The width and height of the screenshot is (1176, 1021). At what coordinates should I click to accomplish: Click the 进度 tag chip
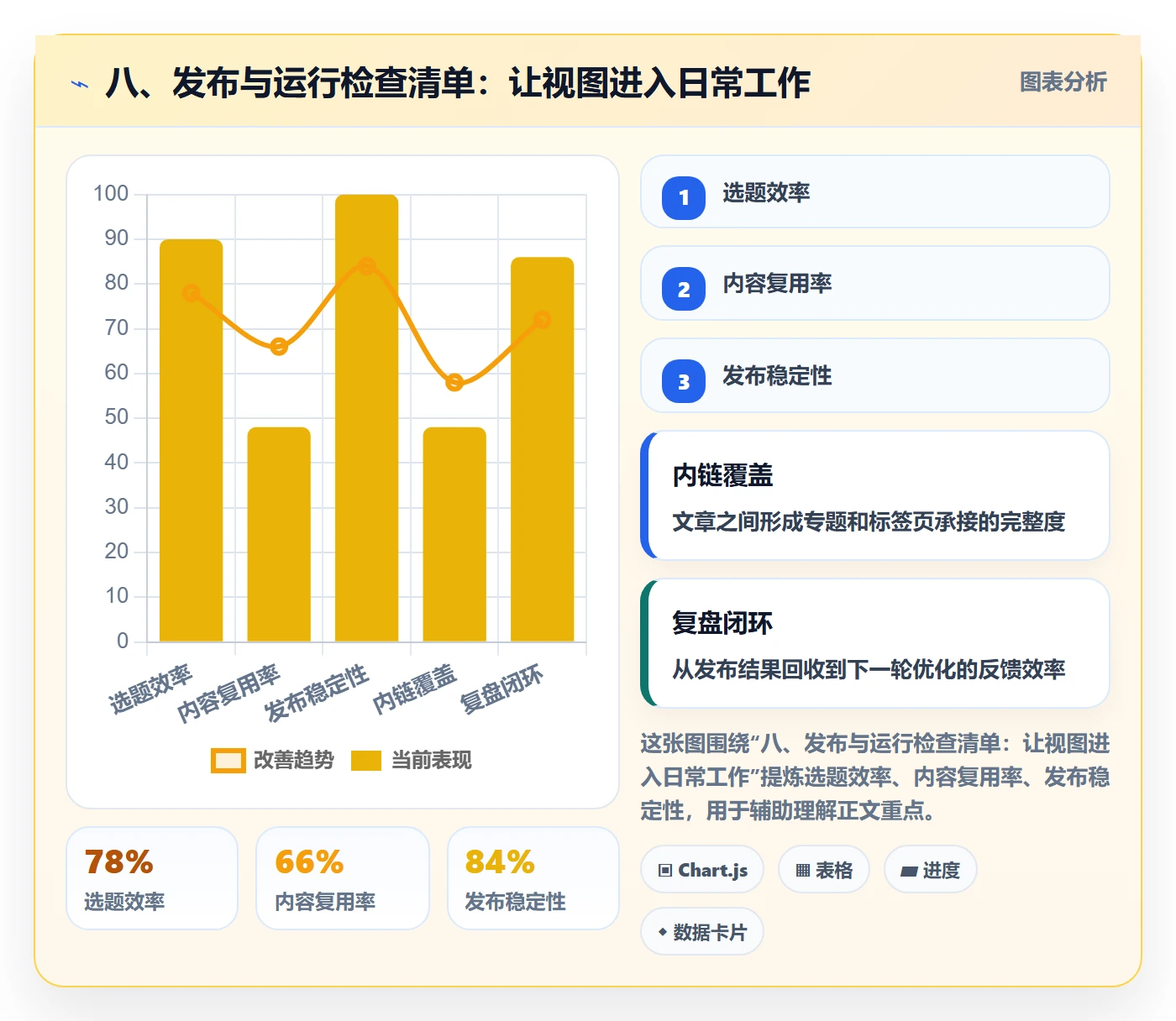(930, 870)
